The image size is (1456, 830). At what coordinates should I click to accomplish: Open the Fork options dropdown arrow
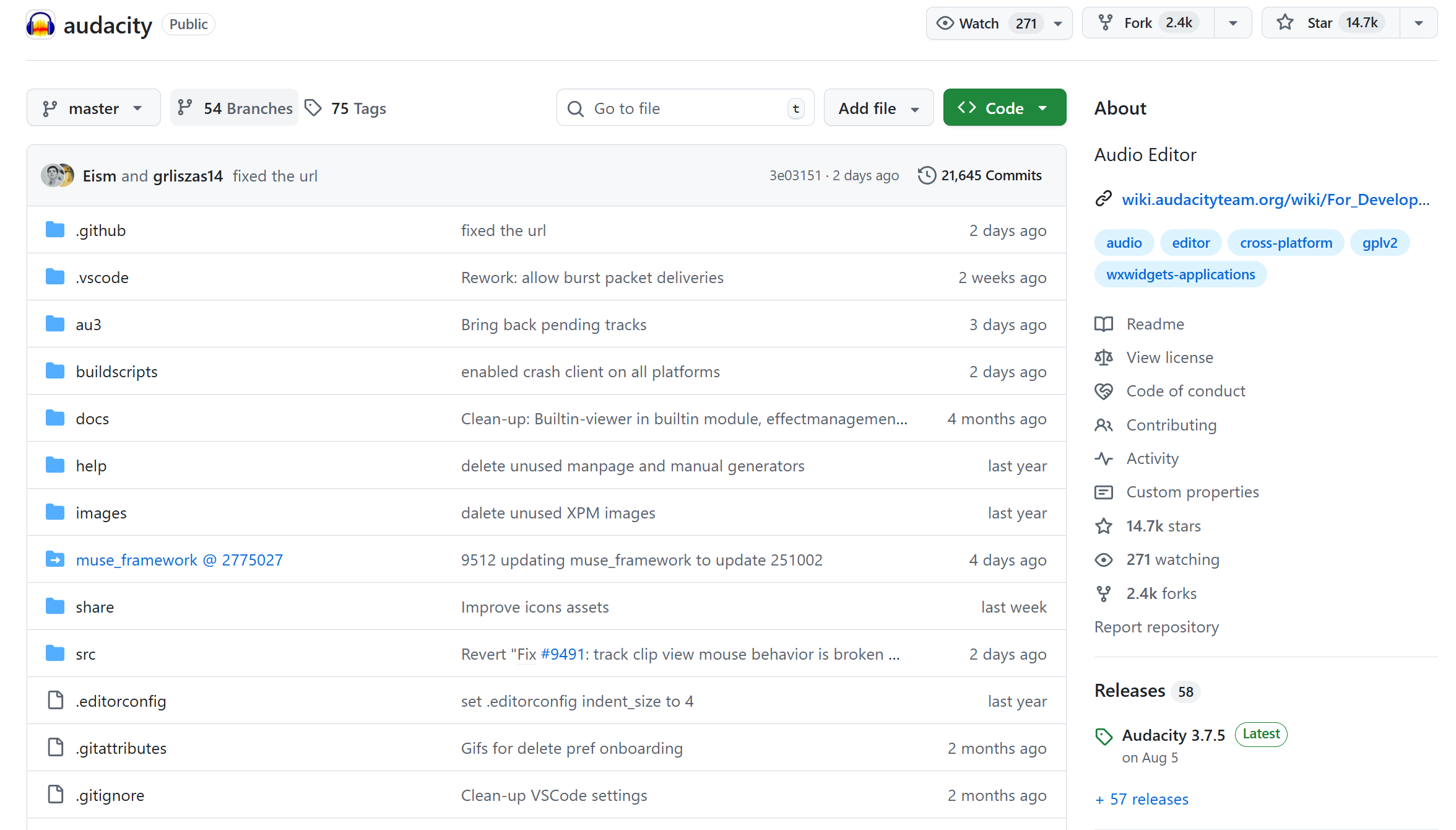pos(1233,23)
